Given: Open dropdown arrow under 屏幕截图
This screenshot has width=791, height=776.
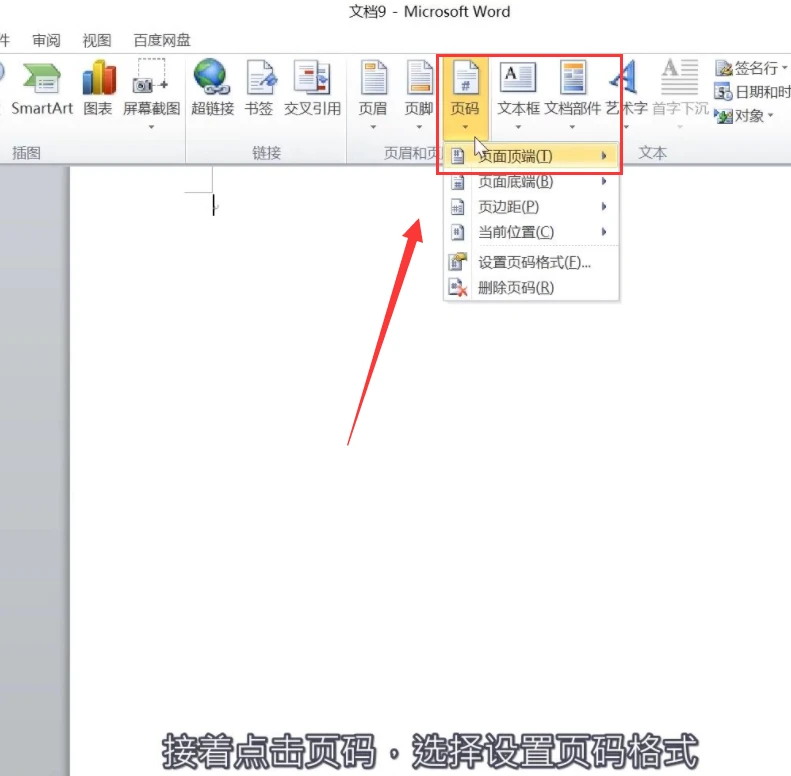Looking at the screenshot, I should 151,127.
